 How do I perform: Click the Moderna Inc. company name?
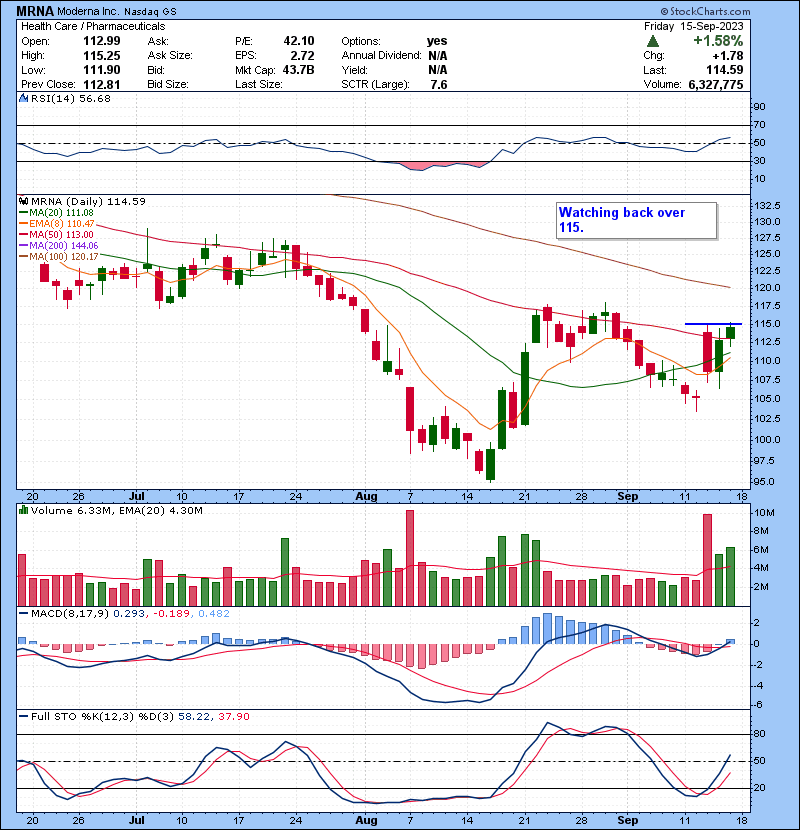coord(88,11)
